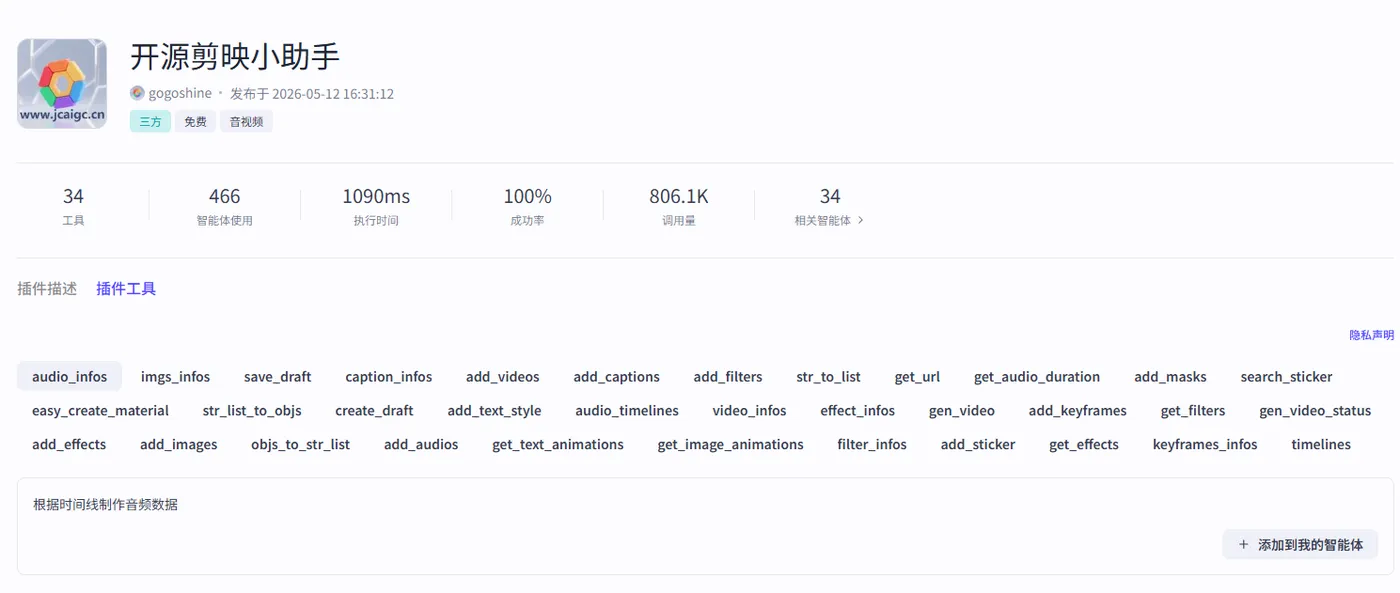1400x593 pixels.
Task: Open the keyframes_infos tool
Action: tap(1205, 445)
